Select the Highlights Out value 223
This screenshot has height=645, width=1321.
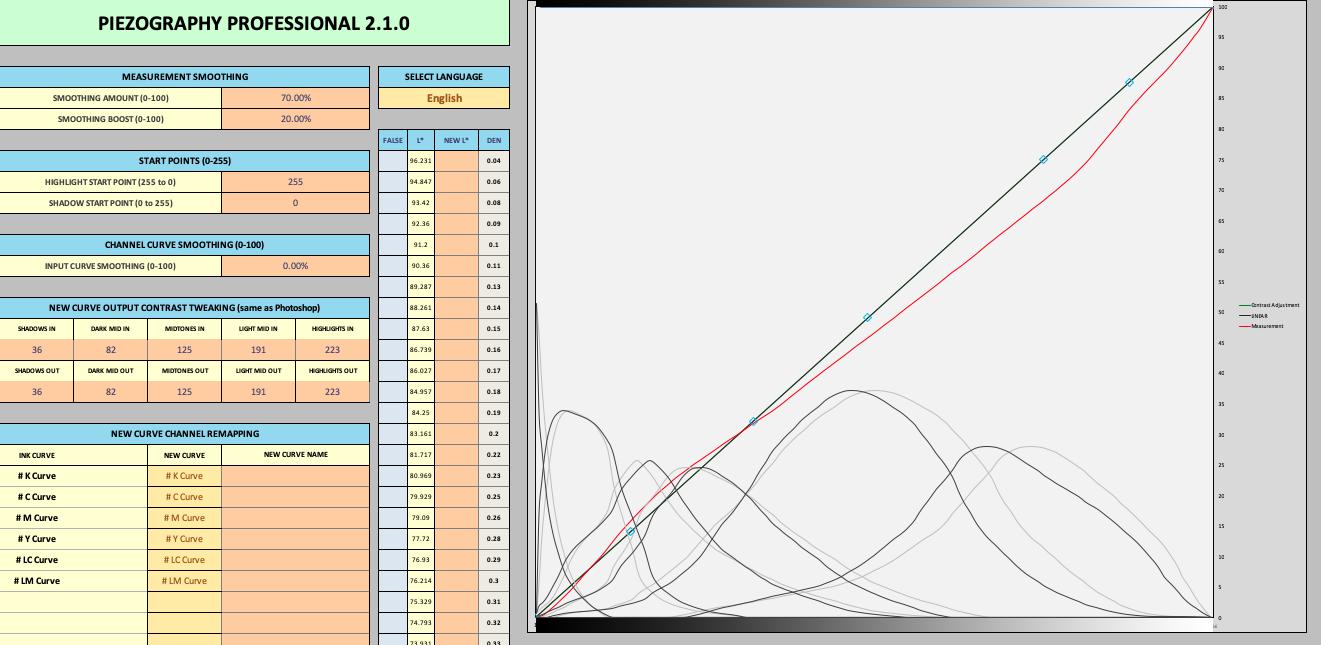tap(332, 392)
